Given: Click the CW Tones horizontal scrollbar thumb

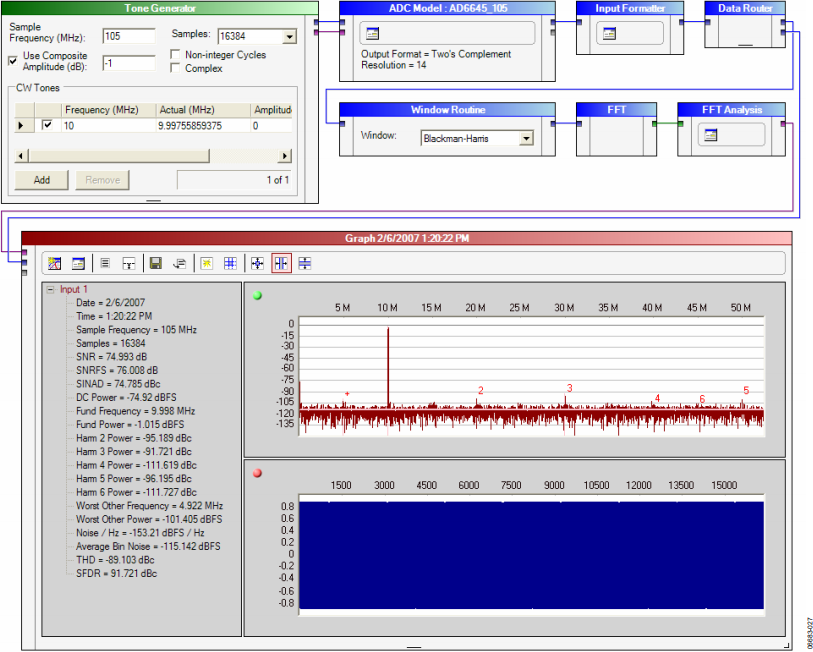Looking at the screenshot, I should (119, 156).
